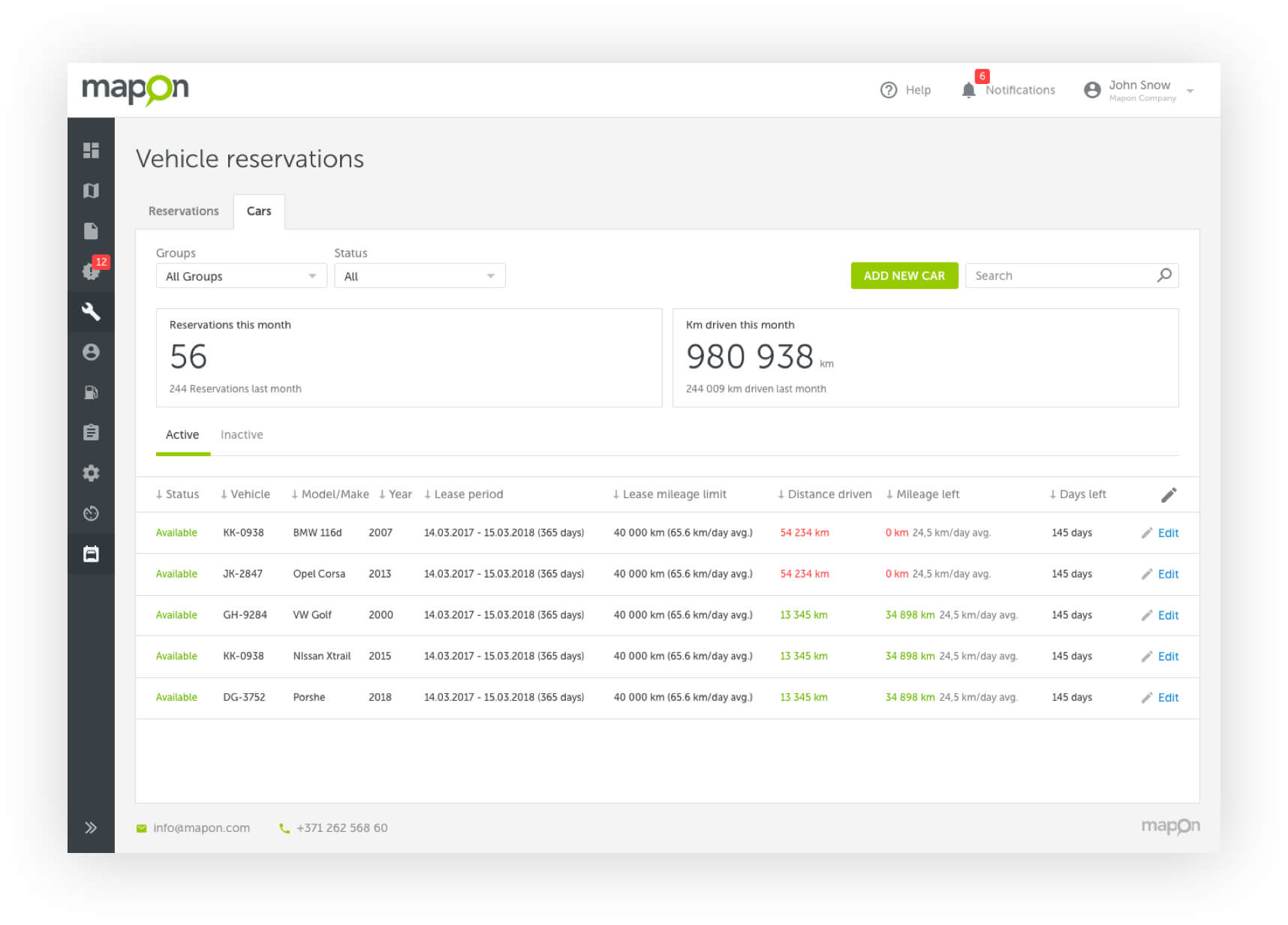
Task: Select the wrench maintenance icon in the sidebar
Action: point(91,311)
